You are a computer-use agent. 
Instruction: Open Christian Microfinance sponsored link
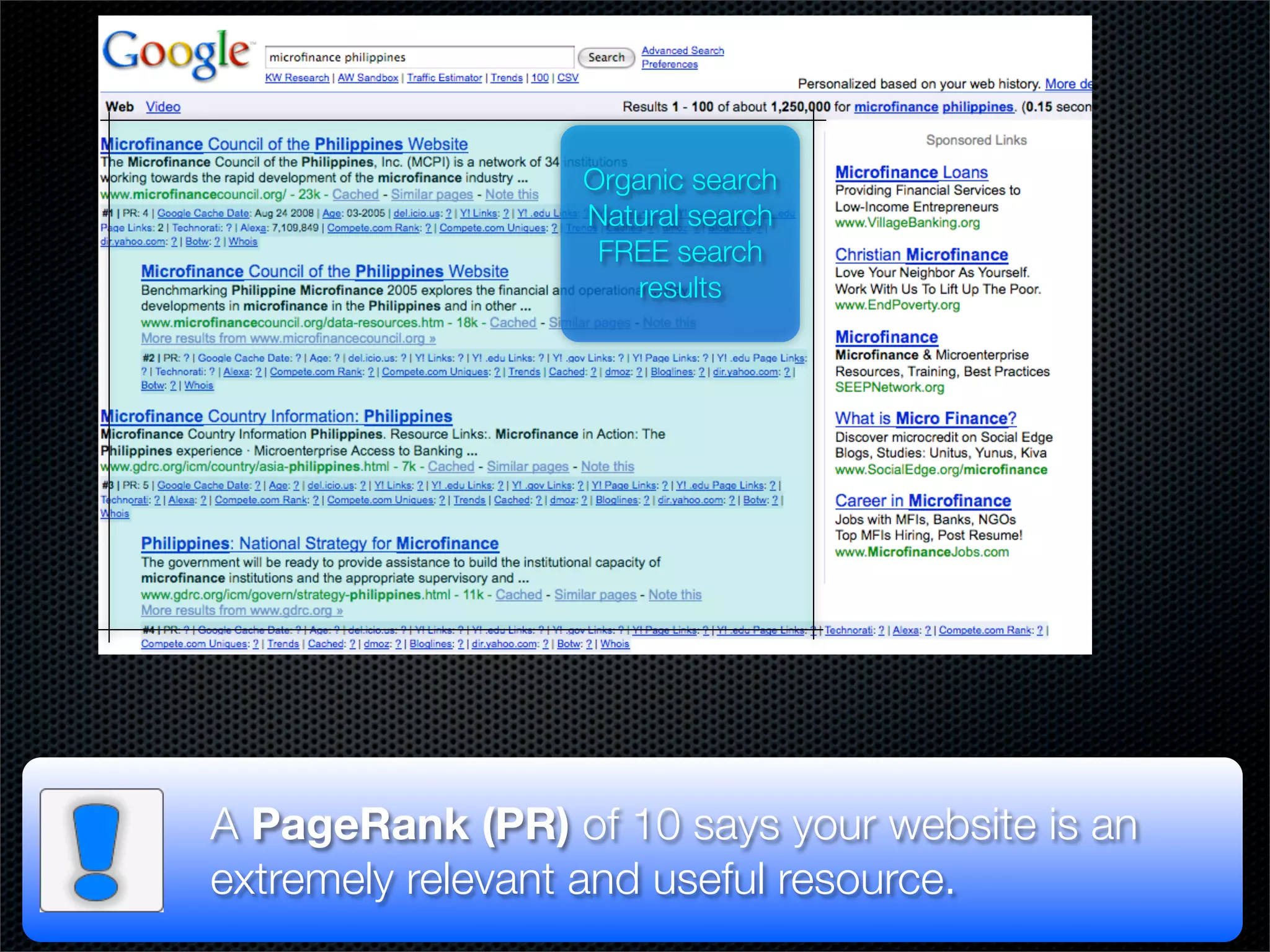921,255
